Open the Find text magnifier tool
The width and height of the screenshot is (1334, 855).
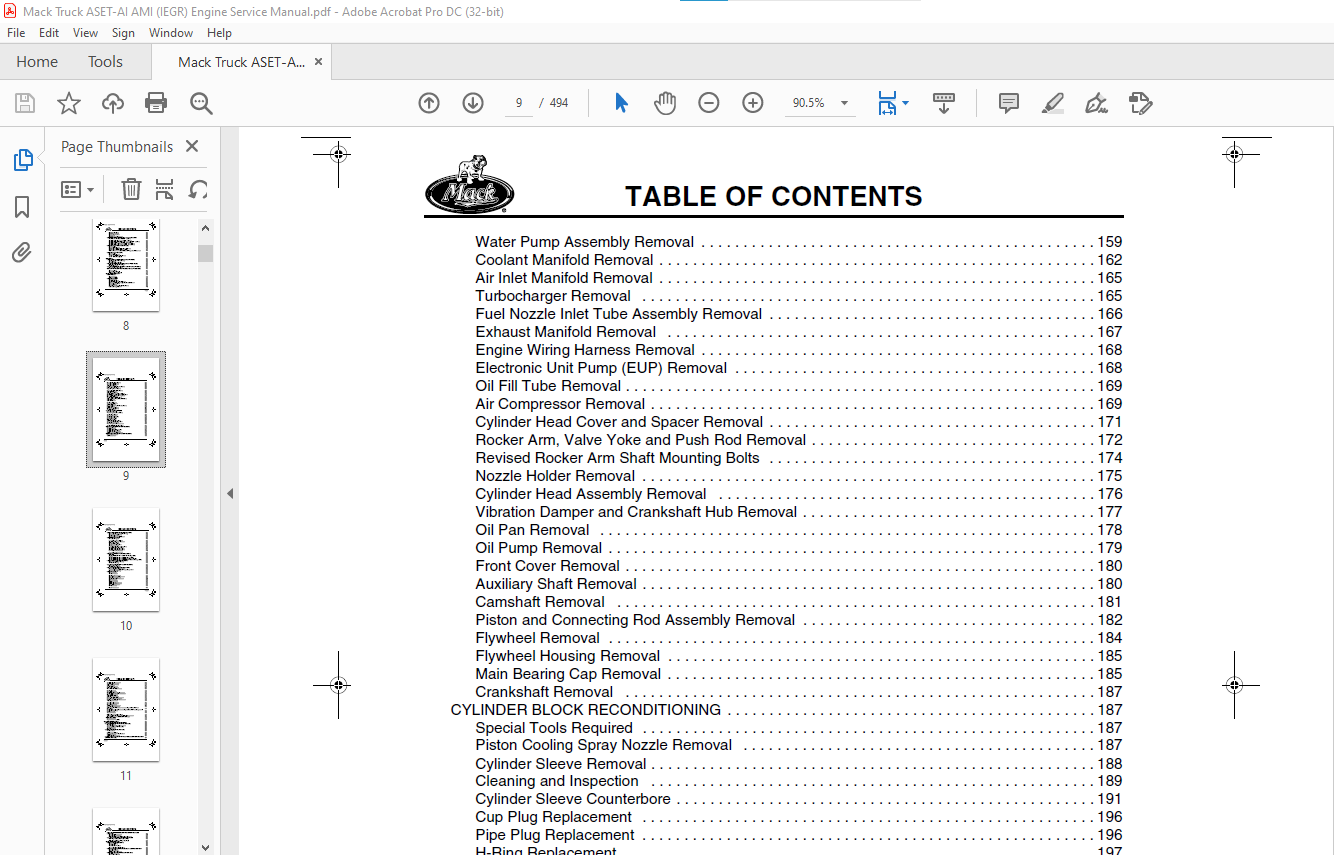201,103
